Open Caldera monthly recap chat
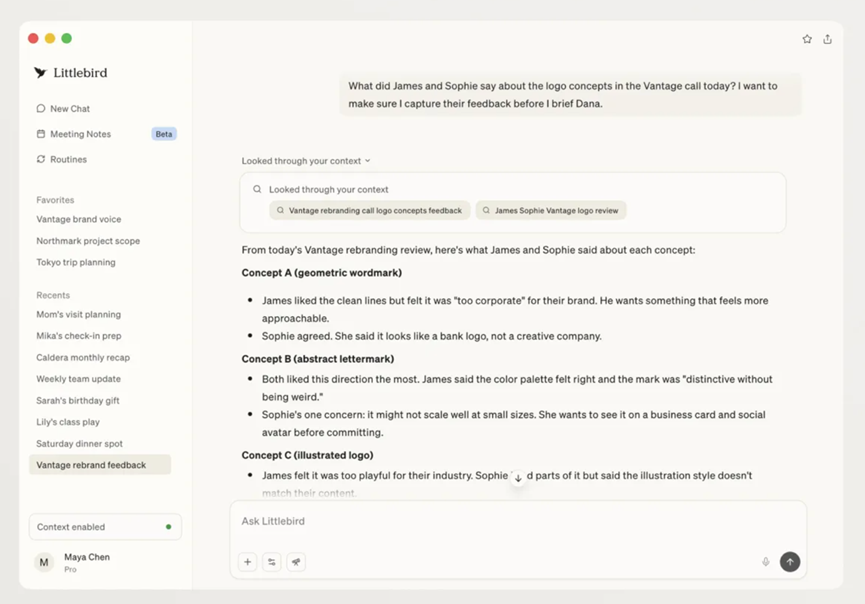 pos(83,357)
